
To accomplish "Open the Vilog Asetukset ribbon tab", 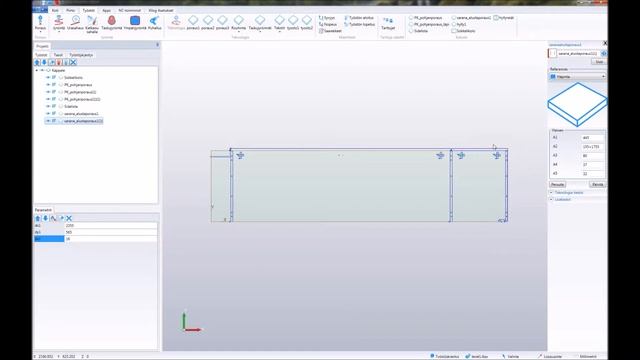I will click(161, 10).
